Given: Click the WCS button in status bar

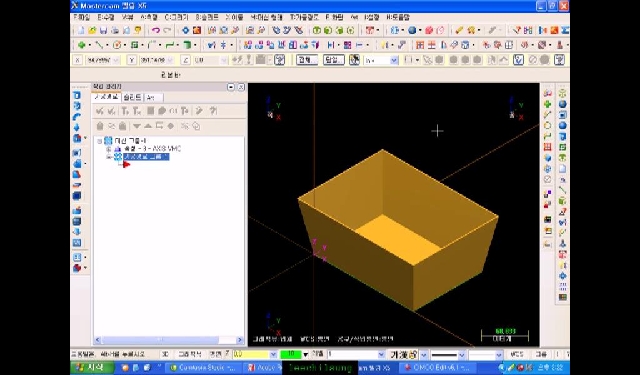Looking at the screenshot, I should click(517, 354).
